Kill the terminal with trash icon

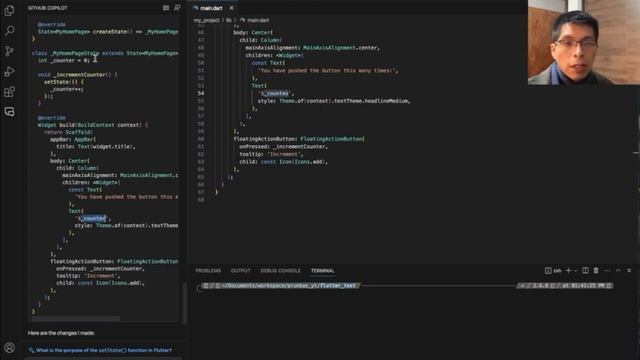596,271
